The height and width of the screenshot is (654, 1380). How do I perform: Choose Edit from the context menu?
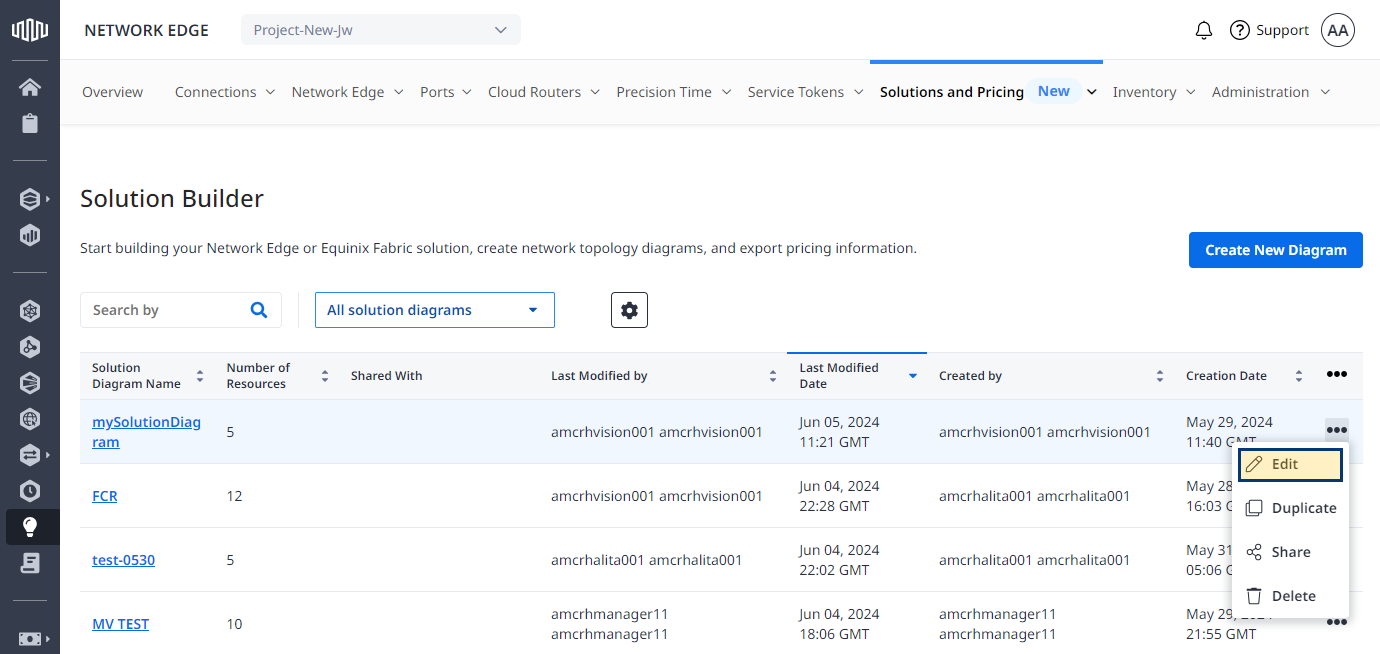(x=1290, y=465)
